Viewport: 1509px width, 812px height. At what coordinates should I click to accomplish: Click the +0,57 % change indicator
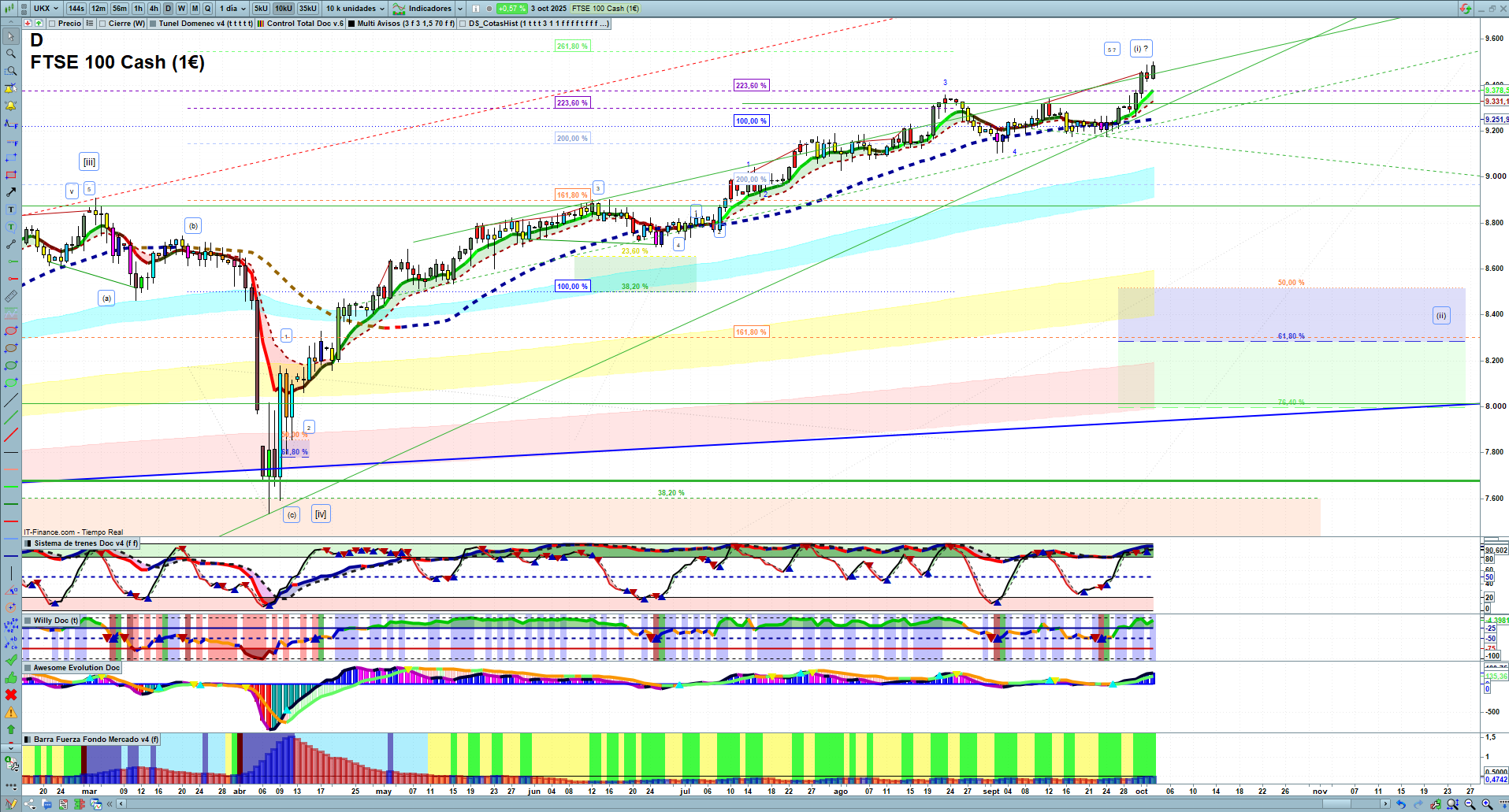coord(511,9)
